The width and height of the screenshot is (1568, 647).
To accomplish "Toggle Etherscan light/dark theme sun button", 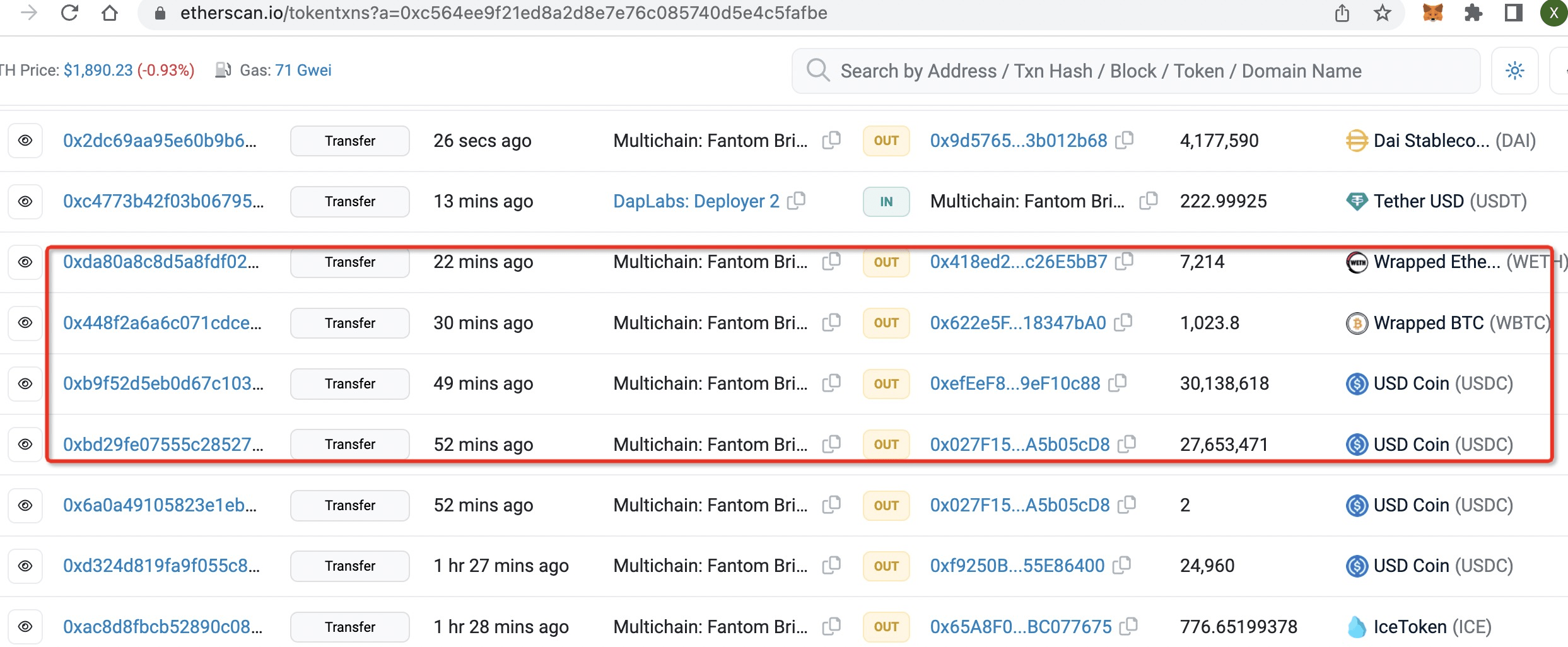I will (1514, 71).
